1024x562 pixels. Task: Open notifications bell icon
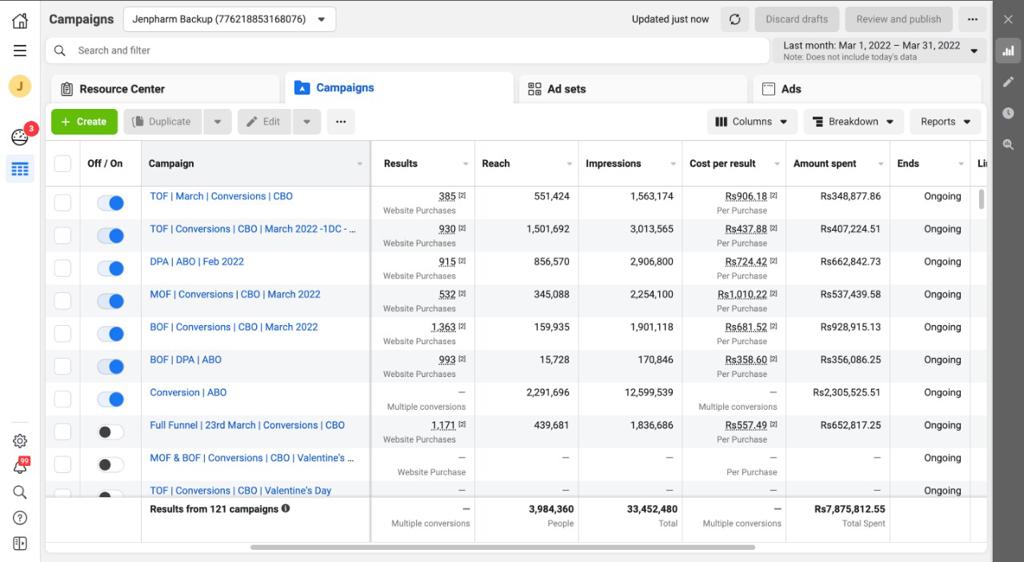pos(20,466)
